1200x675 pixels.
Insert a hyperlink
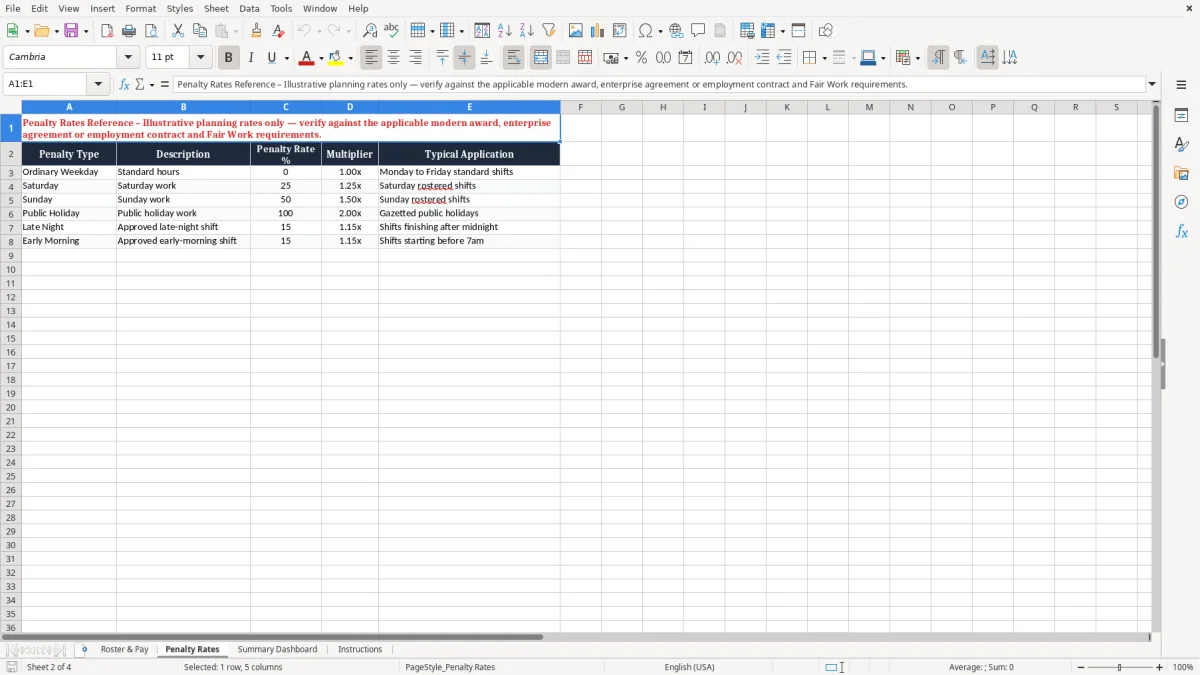(x=676, y=31)
